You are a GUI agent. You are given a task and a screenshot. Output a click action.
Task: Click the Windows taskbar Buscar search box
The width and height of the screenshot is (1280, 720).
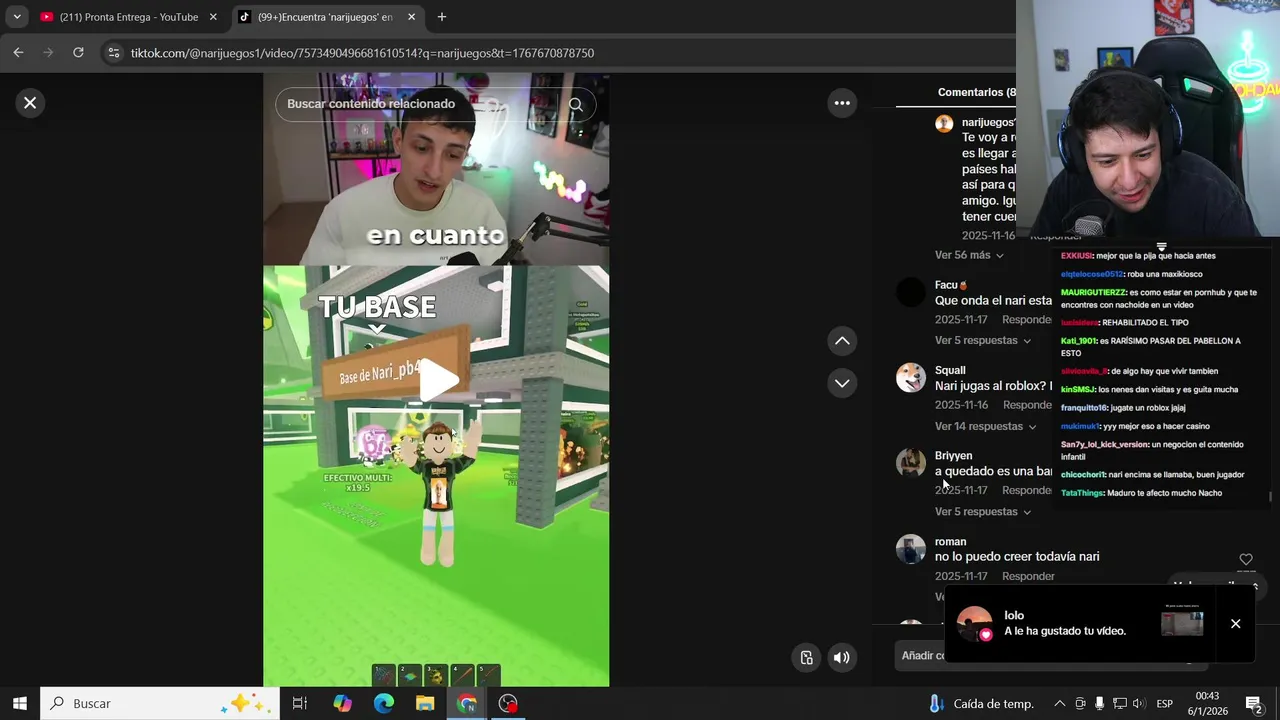[x=160, y=703]
